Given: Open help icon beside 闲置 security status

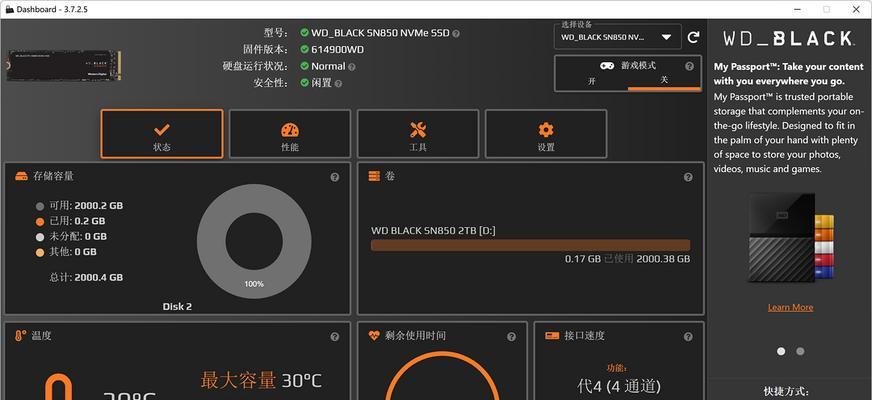Looking at the screenshot, I should pyautogui.click(x=338, y=83).
